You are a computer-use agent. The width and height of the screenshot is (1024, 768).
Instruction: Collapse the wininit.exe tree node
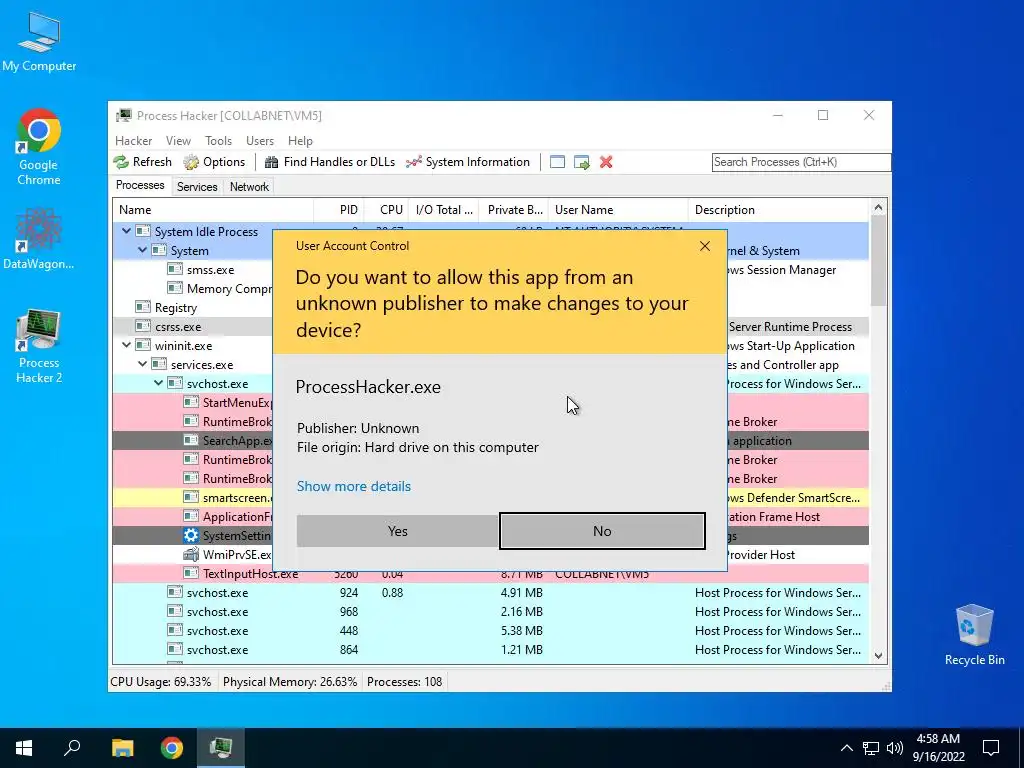tap(126, 345)
